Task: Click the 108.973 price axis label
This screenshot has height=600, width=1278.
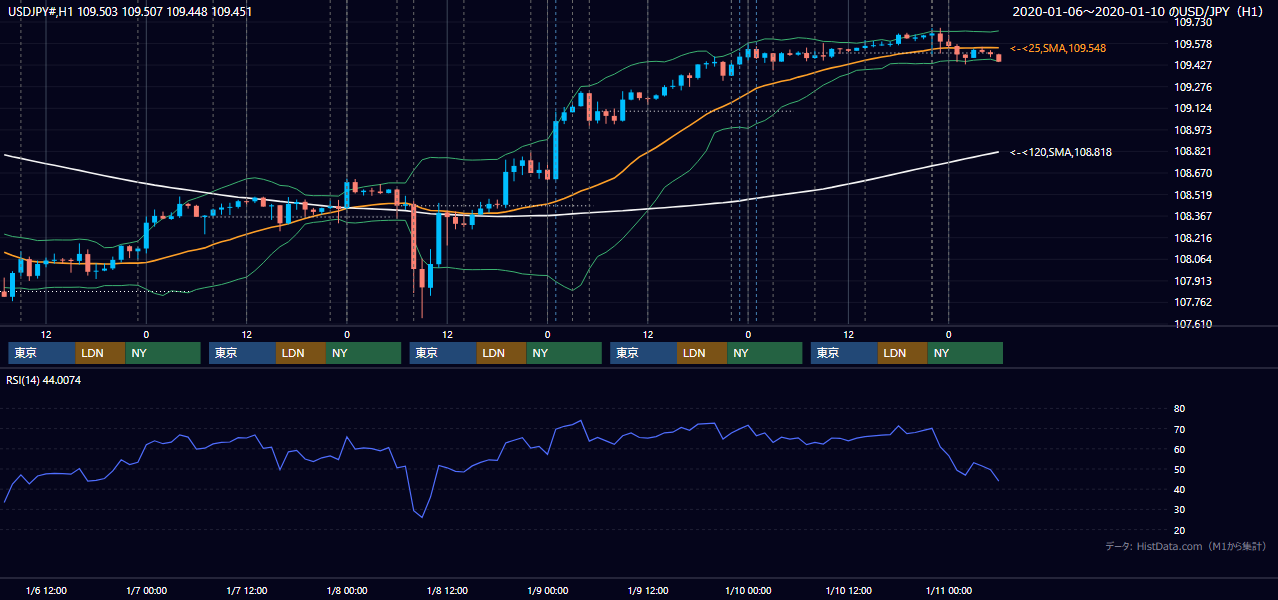Action: (1194, 130)
